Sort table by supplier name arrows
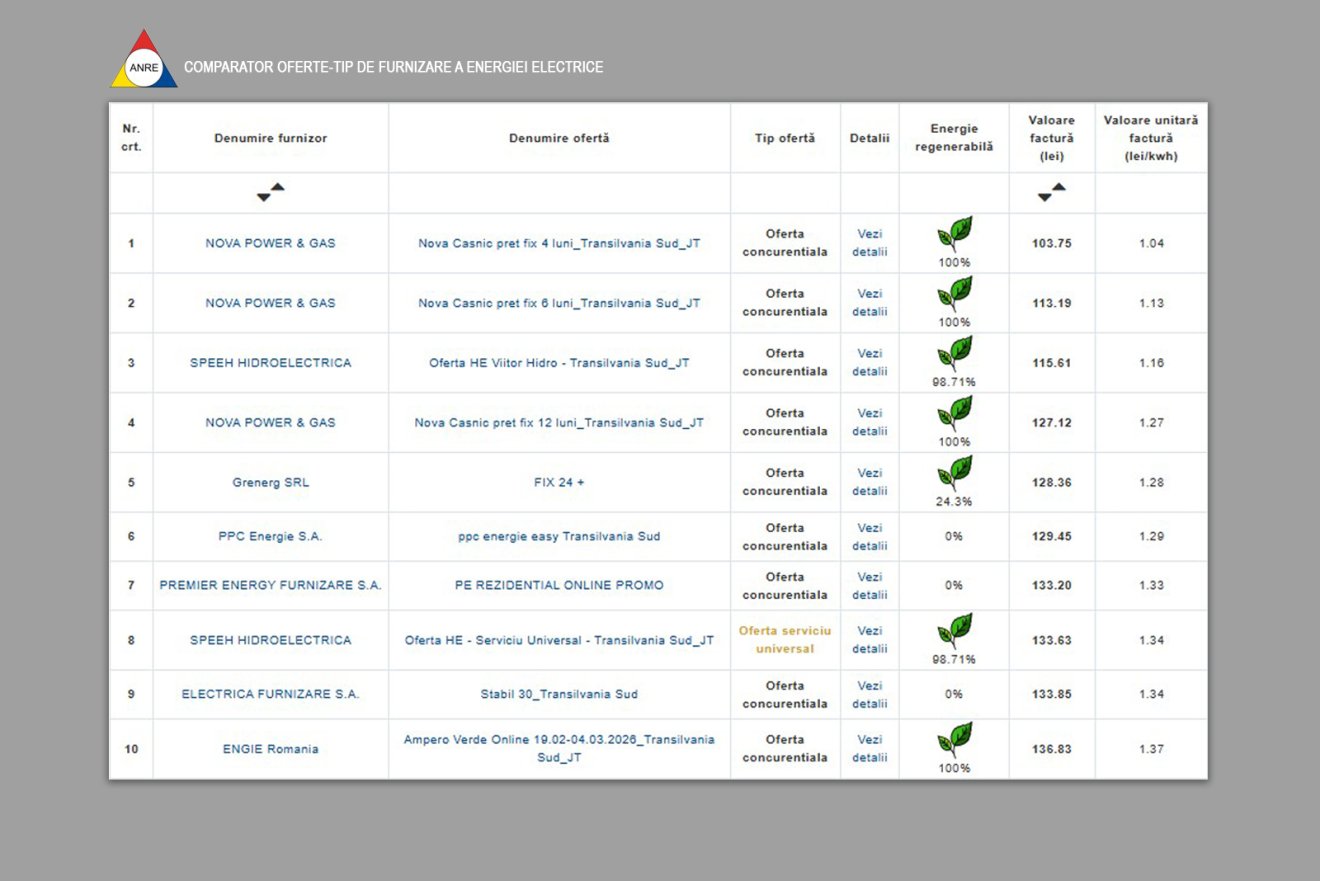 pyautogui.click(x=270, y=192)
